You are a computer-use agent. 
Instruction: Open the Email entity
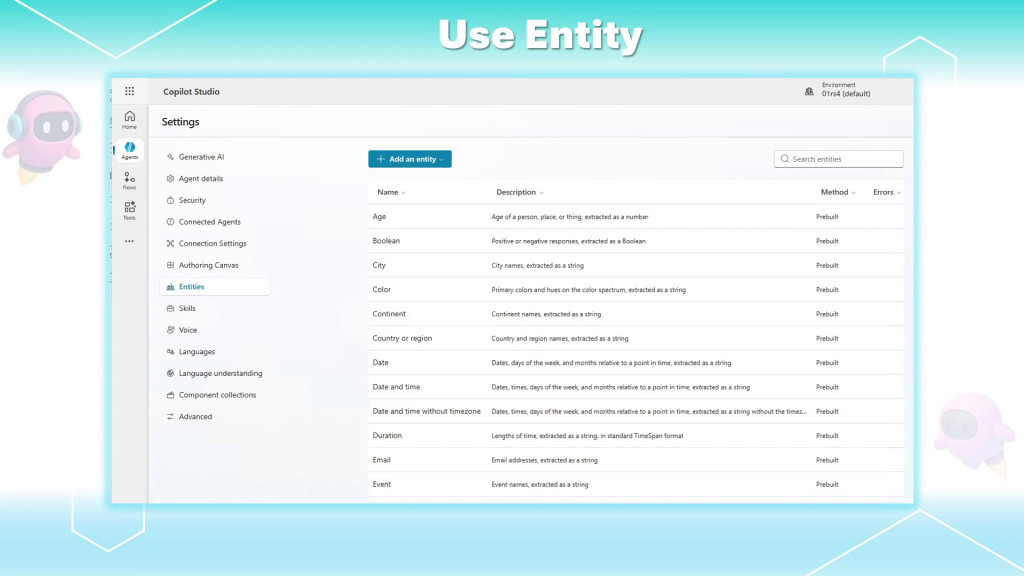381,460
